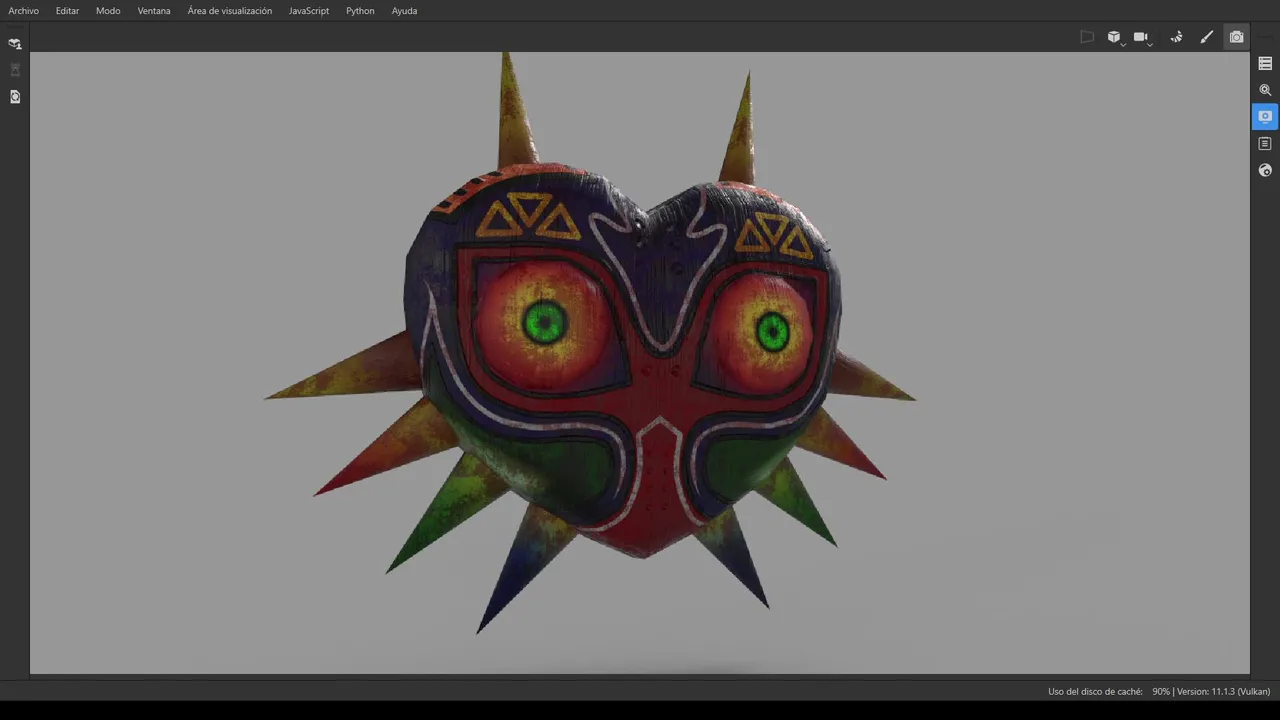Image resolution: width=1280 pixels, height=720 pixels.
Task: Open the Python menu
Action: 360,11
